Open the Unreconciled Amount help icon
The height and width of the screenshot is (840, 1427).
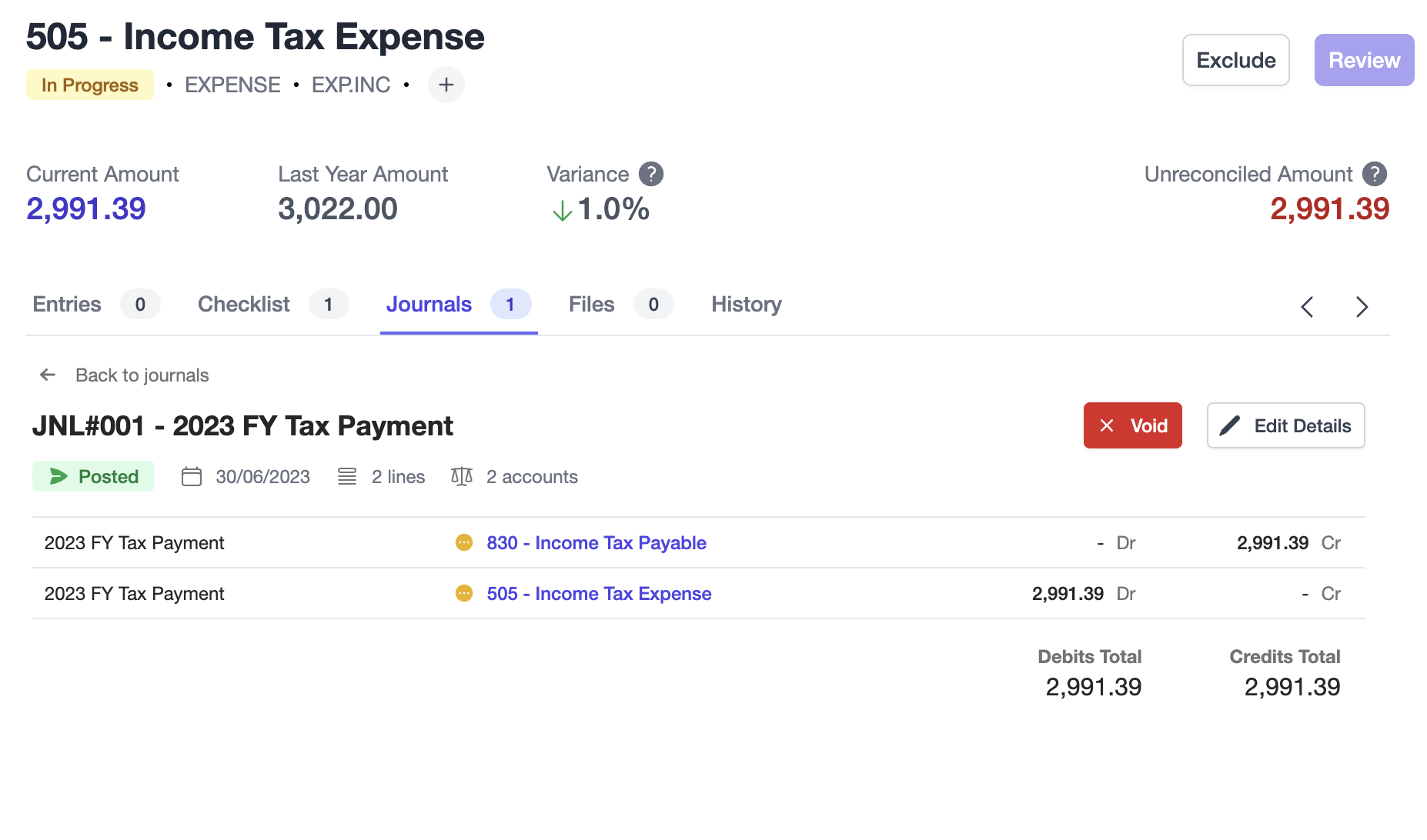pos(1375,174)
